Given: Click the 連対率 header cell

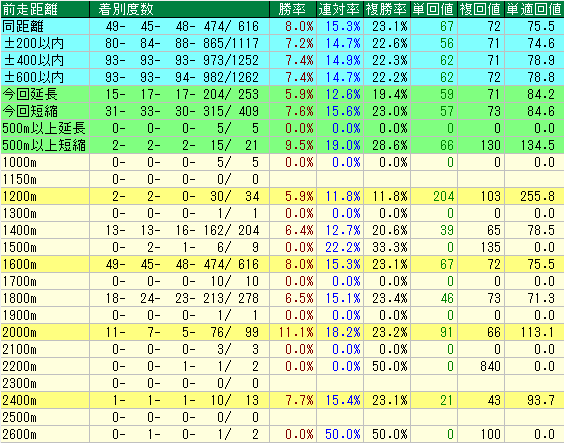Looking at the screenshot, I should [x=340, y=9].
